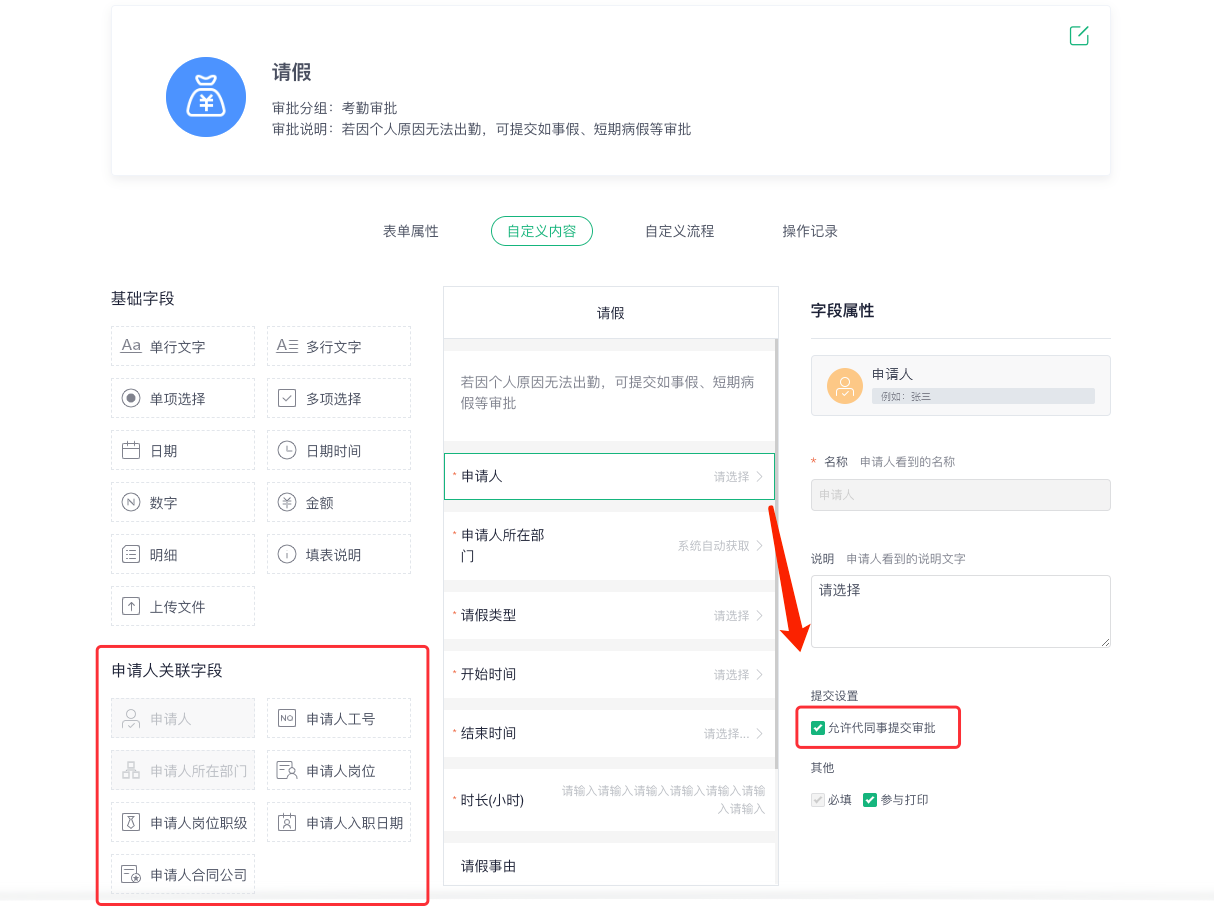This screenshot has width=1214, height=920.
Task: Expand the 结束时间 picker chevron
Action: [760, 734]
